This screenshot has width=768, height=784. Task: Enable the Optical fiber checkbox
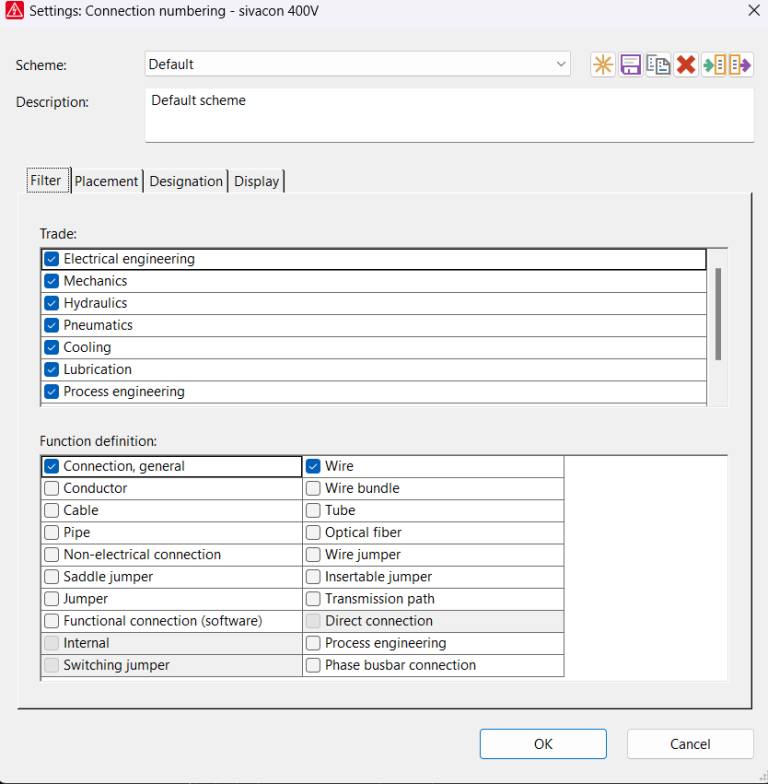point(313,532)
